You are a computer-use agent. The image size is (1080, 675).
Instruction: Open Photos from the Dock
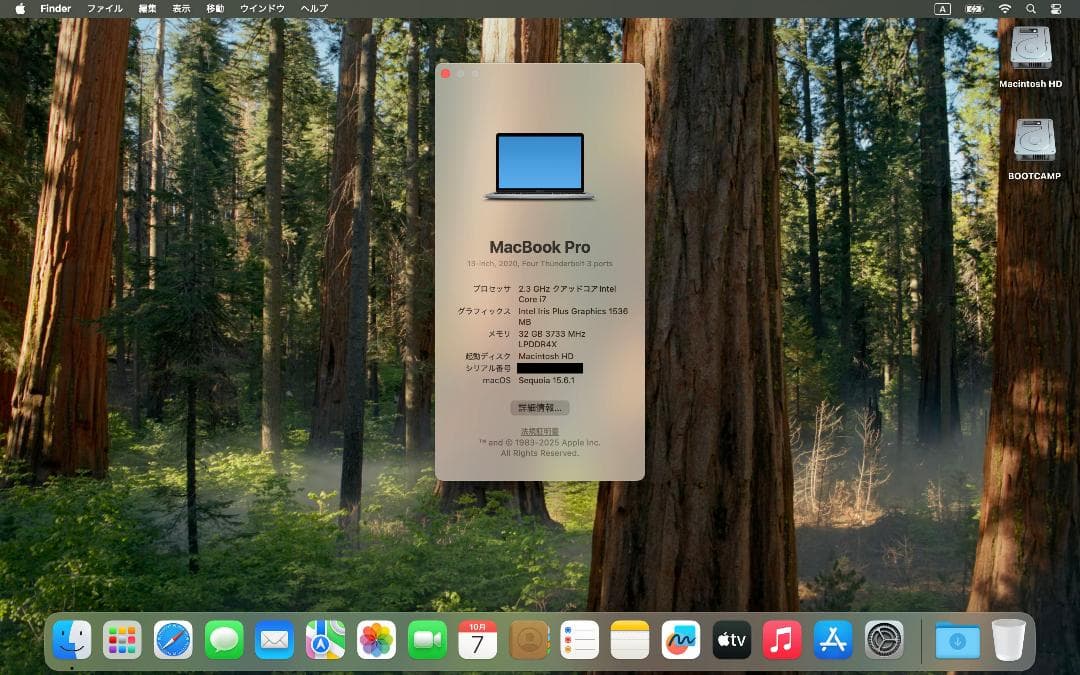[x=376, y=637]
